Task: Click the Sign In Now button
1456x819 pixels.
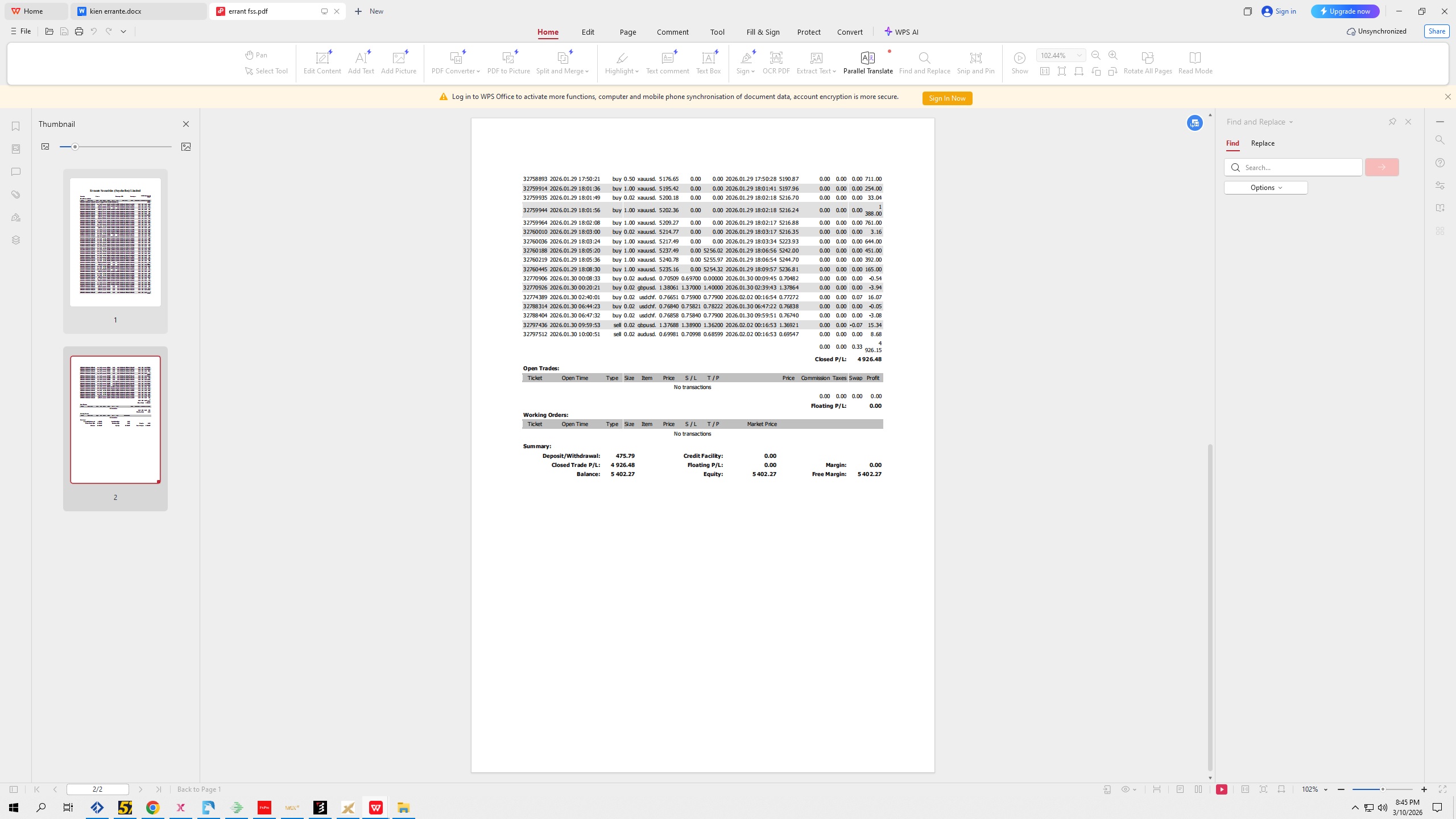Action: point(947,98)
